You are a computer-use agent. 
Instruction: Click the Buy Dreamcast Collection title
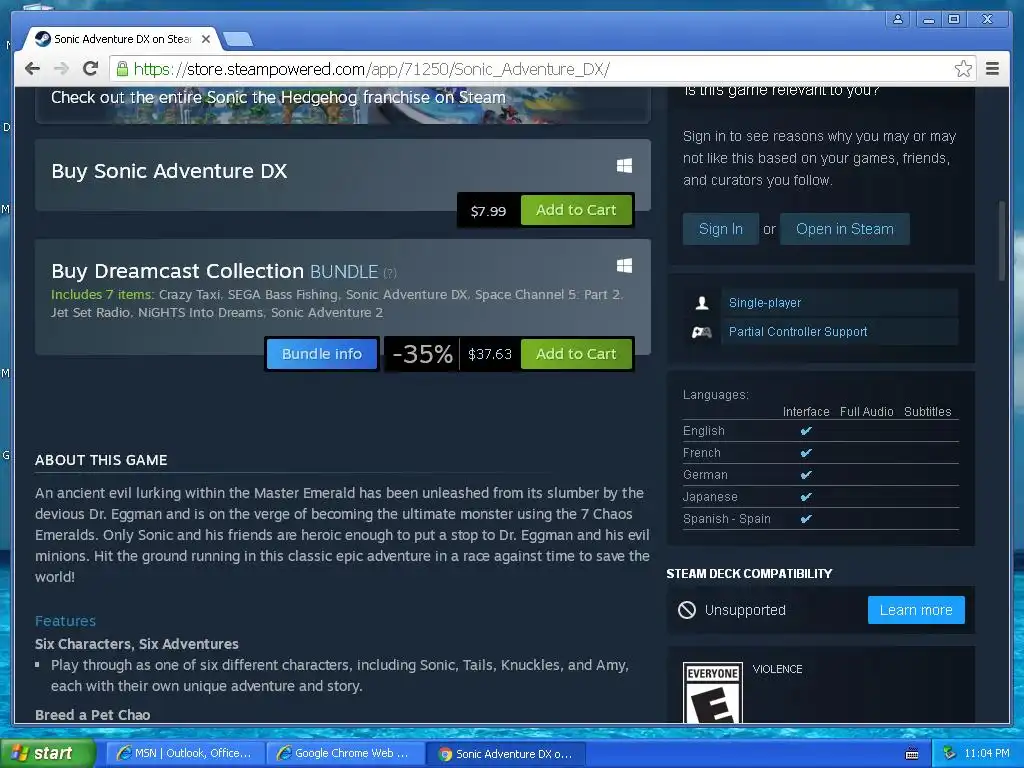[177, 271]
